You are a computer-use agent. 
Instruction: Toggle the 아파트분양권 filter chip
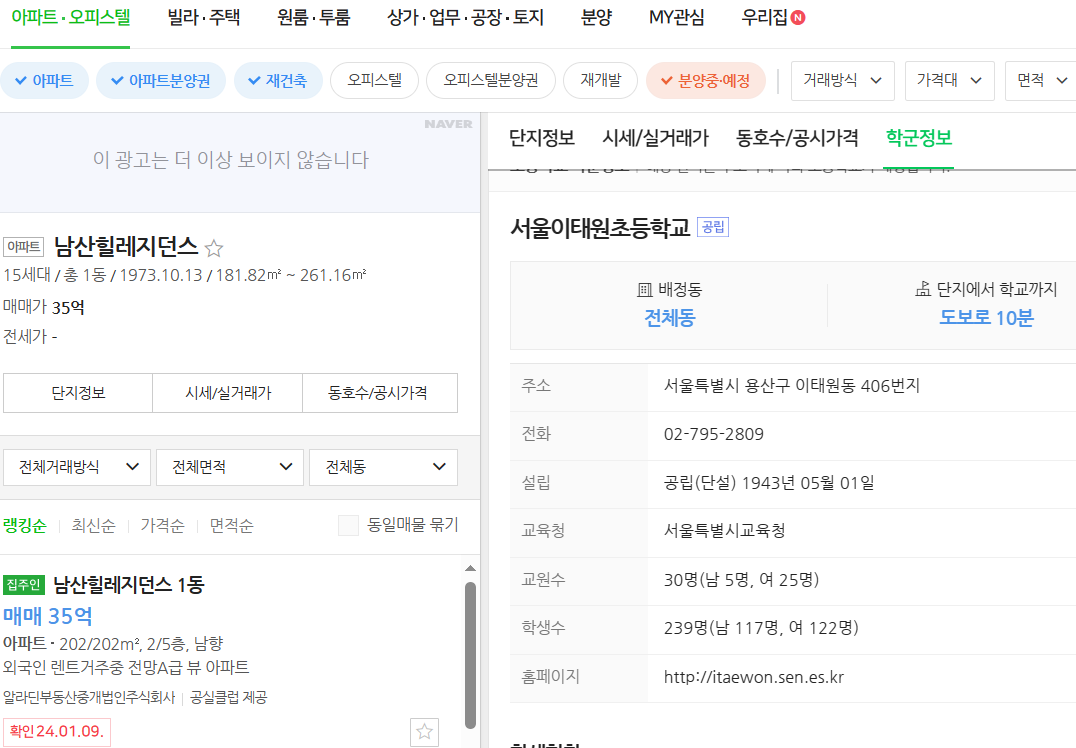tap(161, 80)
